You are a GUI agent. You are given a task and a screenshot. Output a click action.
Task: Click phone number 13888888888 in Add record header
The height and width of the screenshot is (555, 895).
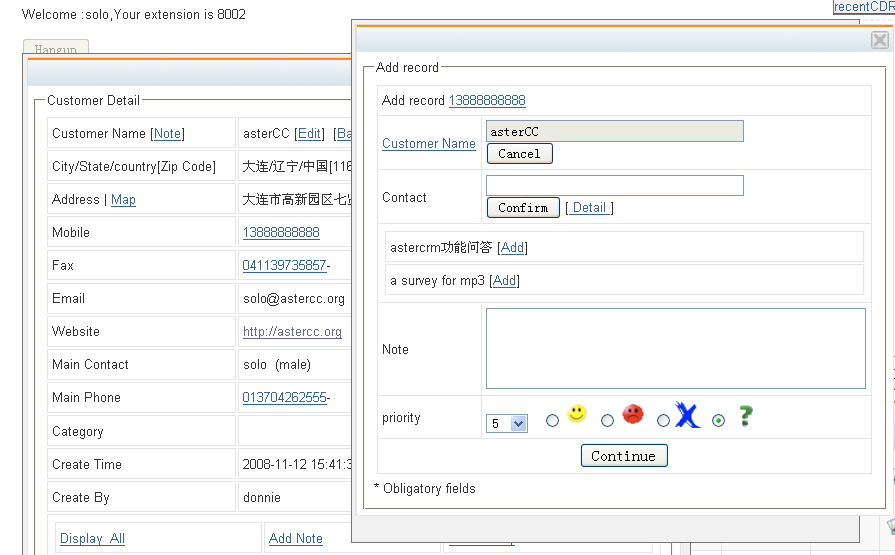487,100
